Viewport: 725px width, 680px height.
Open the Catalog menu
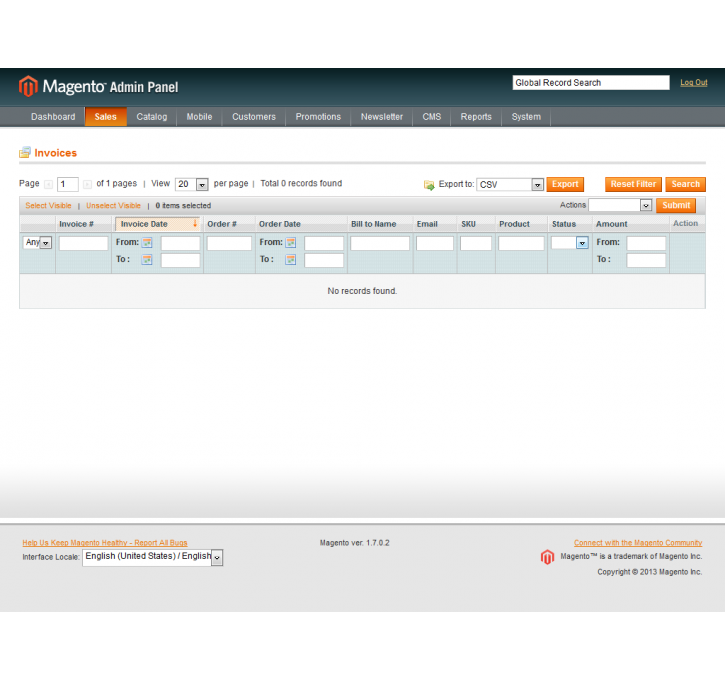click(152, 117)
